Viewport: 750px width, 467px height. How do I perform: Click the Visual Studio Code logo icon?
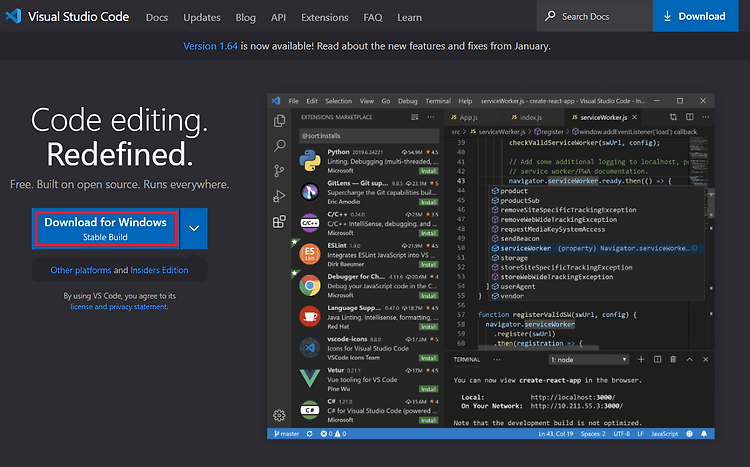click(13, 16)
